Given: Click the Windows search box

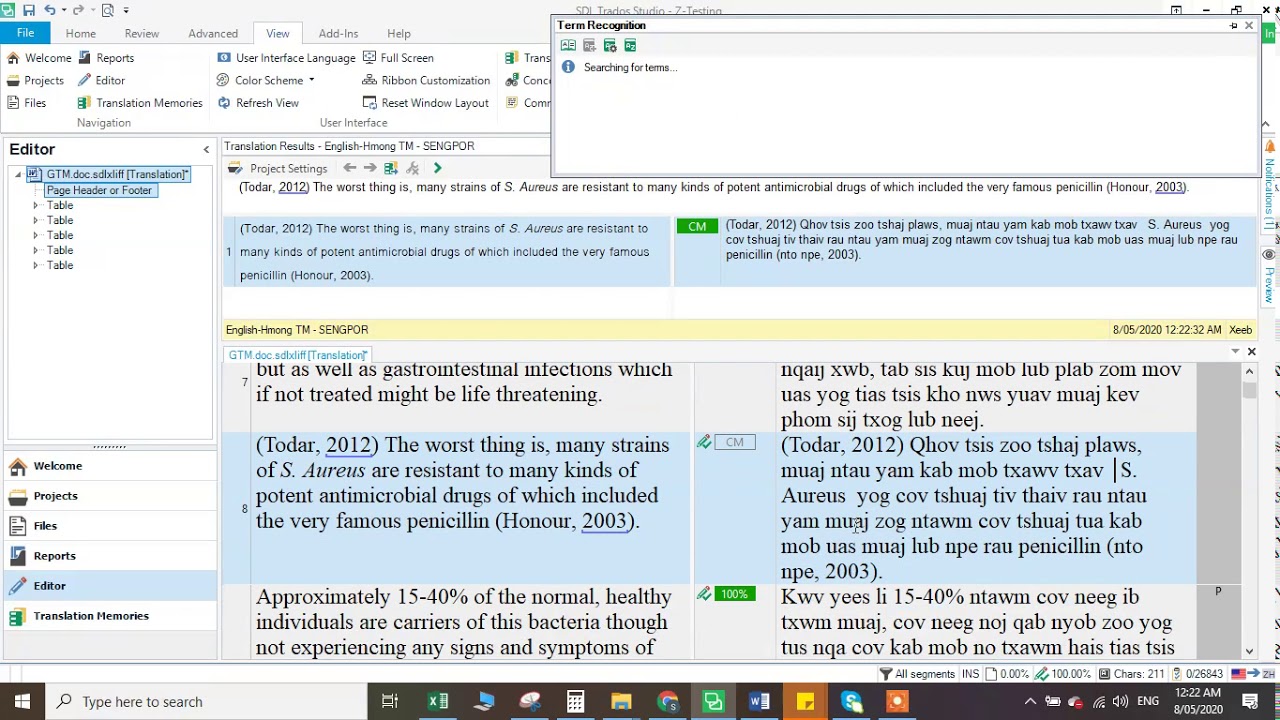Looking at the screenshot, I should 207,702.
